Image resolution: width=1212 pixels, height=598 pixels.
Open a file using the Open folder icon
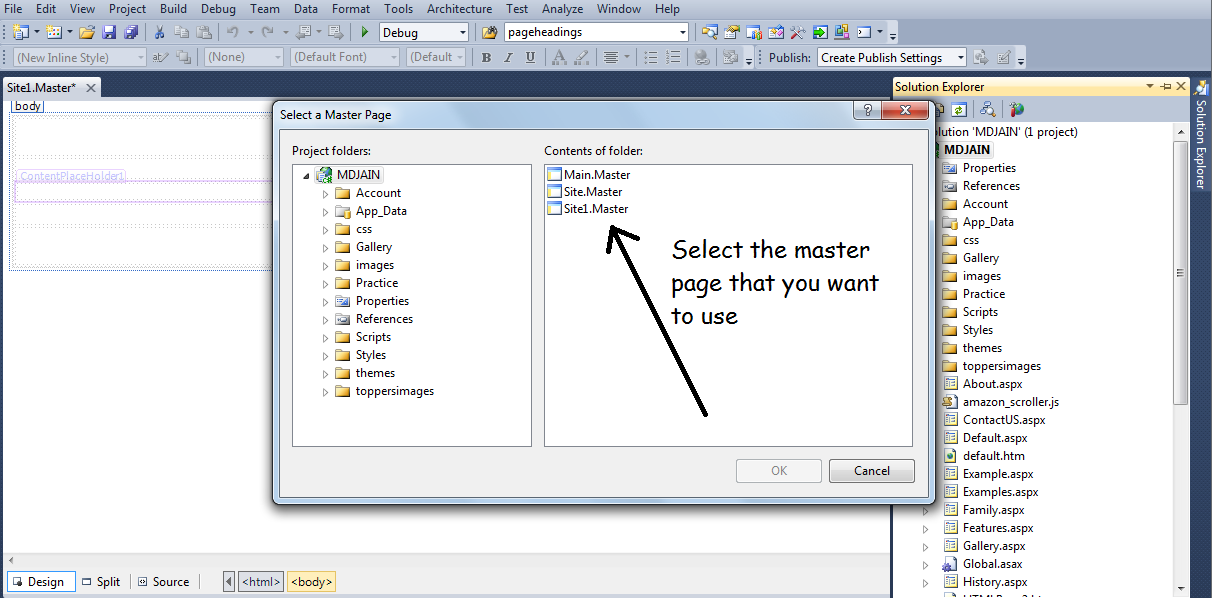pyautogui.click(x=85, y=33)
